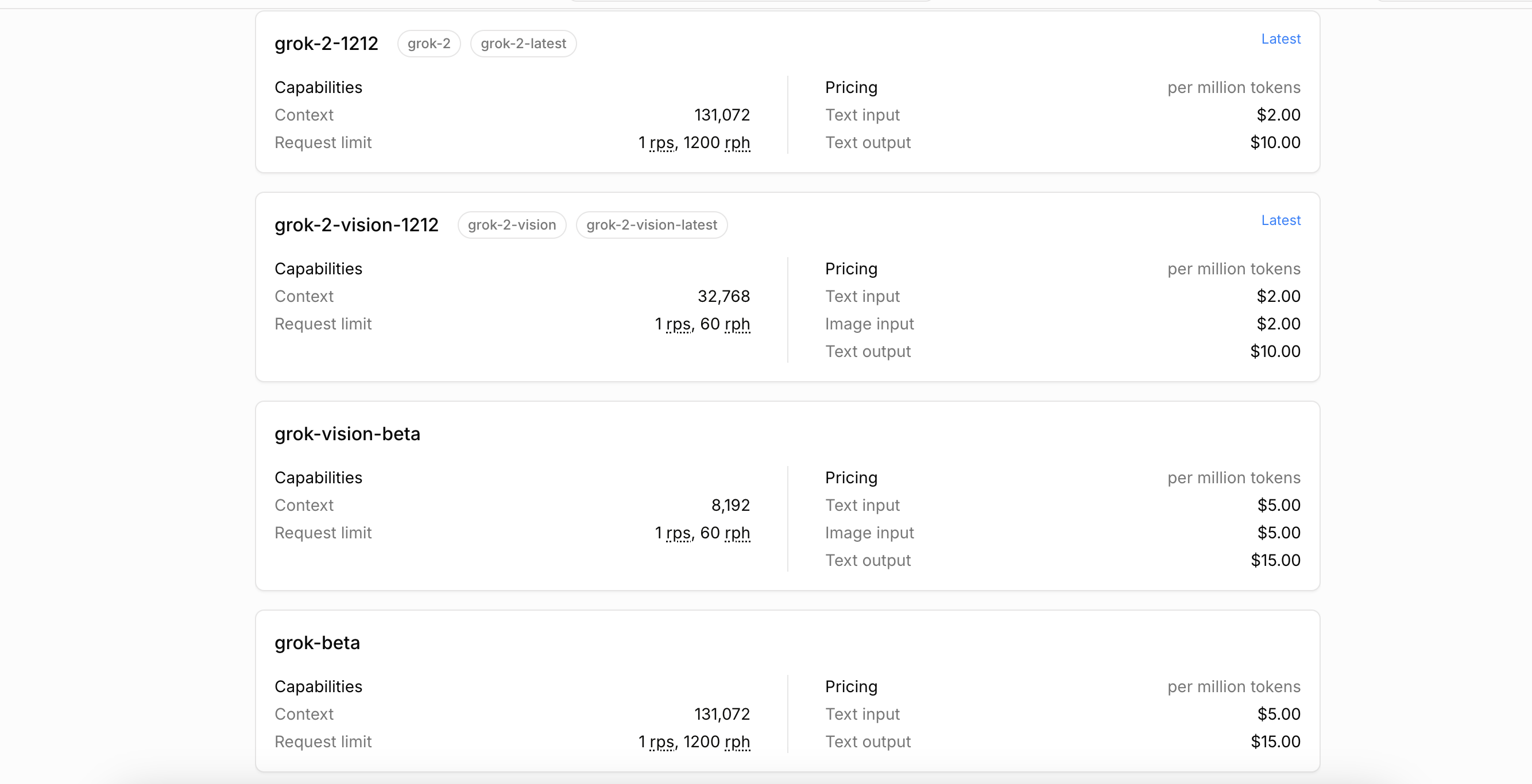Click the rps abbreviation in the grok-beta card

(661, 742)
